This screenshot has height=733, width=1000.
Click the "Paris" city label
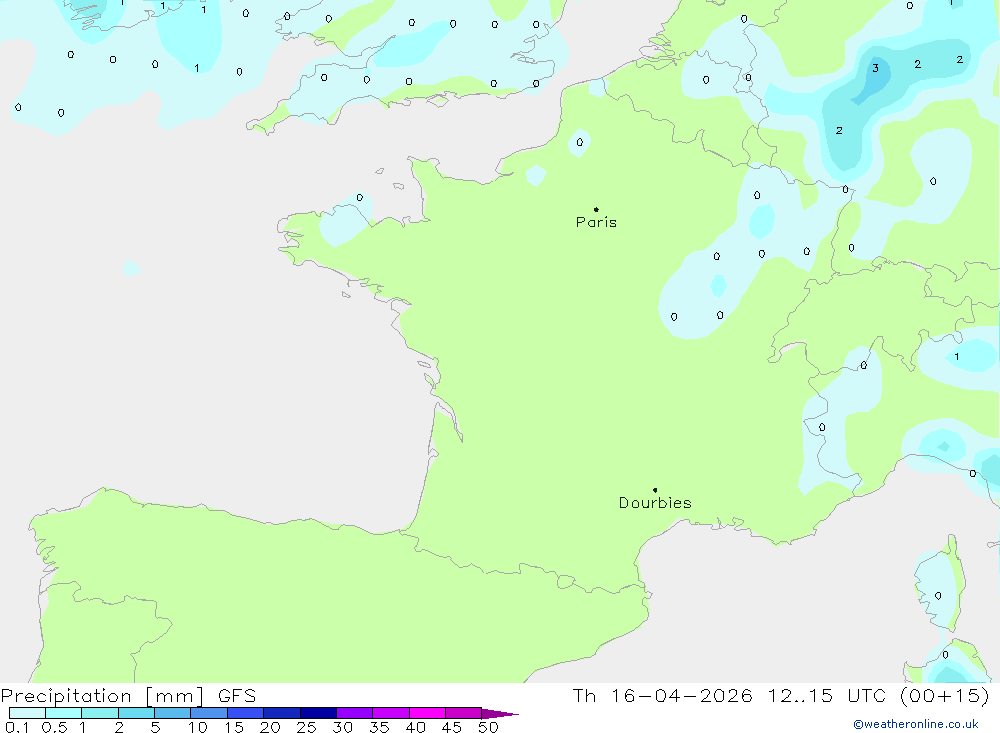[x=596, y=222]
